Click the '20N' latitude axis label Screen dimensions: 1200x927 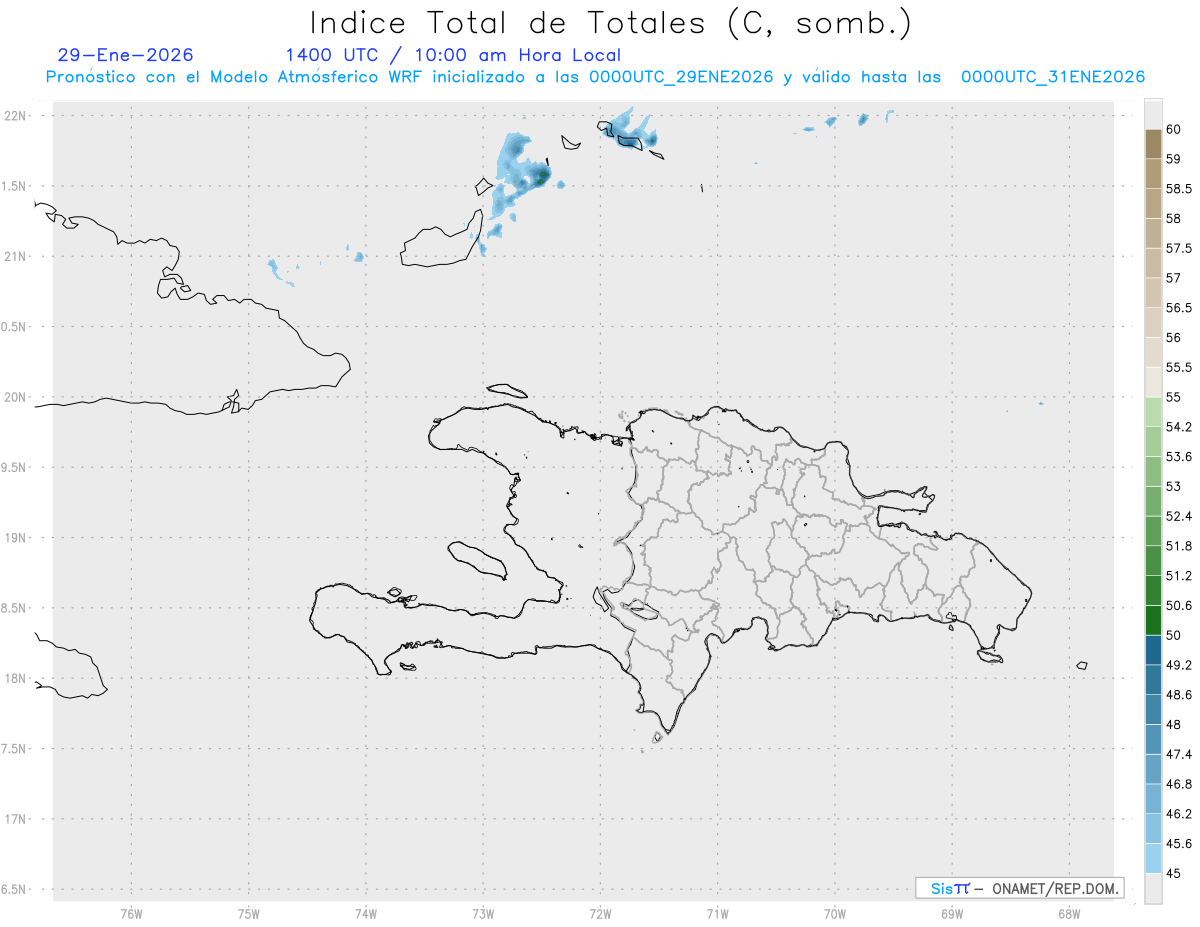17,397
